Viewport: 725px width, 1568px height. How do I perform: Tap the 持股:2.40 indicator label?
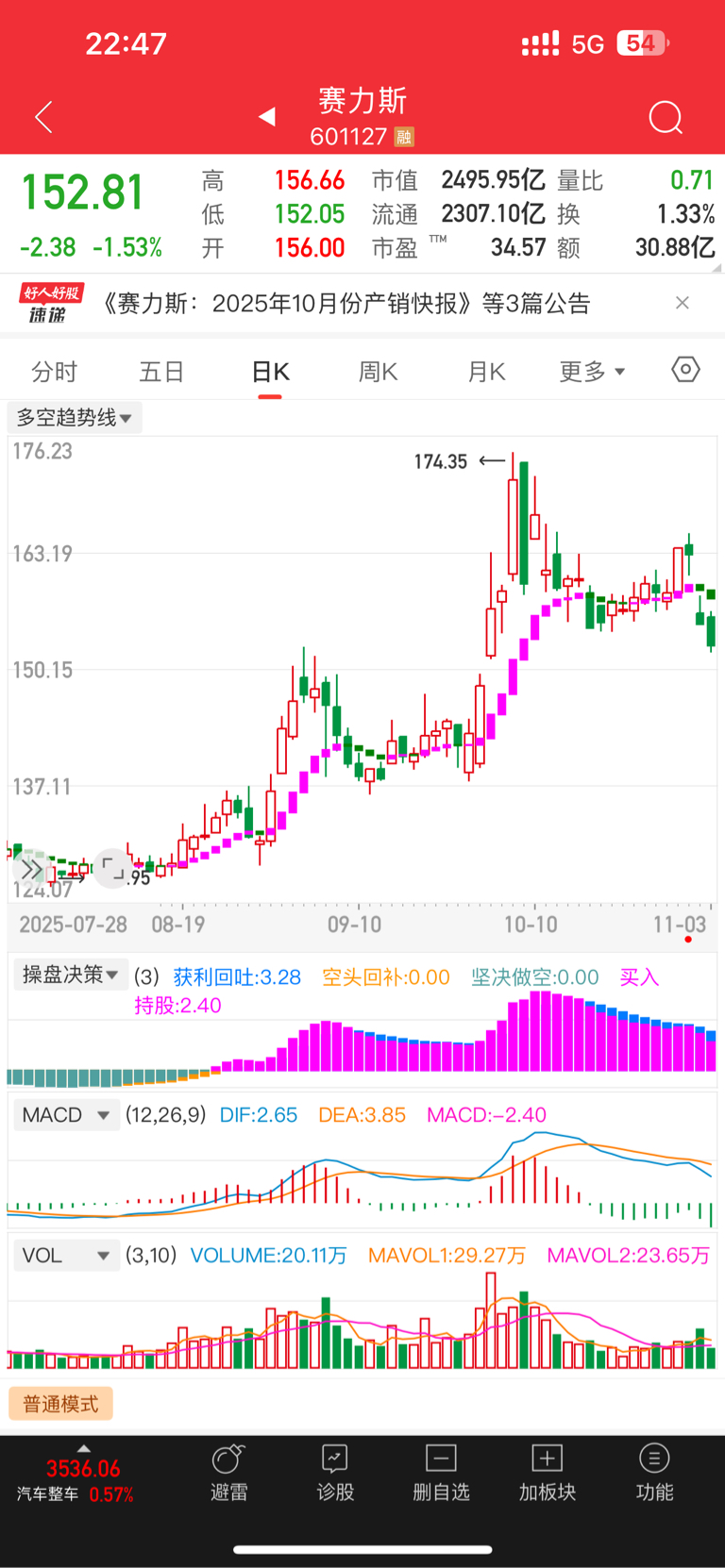click(177, 1006)
